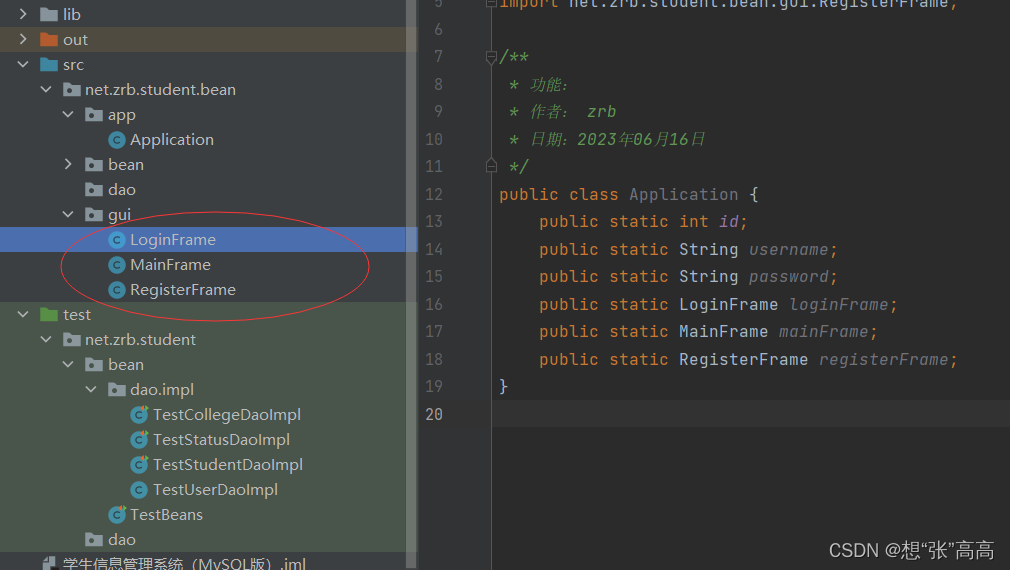This screenshot has height=570, width=1010.
Task: Open RegisterFrame in the project tree
Action: click(183, 290)
